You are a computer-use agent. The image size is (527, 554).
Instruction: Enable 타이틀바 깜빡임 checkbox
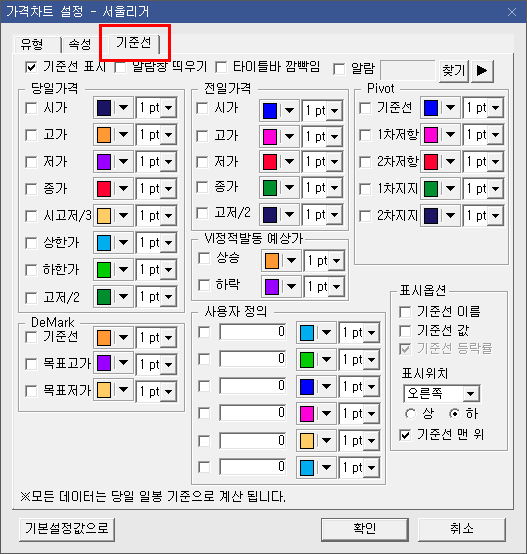pyautogui.click(x=221, y=67)
